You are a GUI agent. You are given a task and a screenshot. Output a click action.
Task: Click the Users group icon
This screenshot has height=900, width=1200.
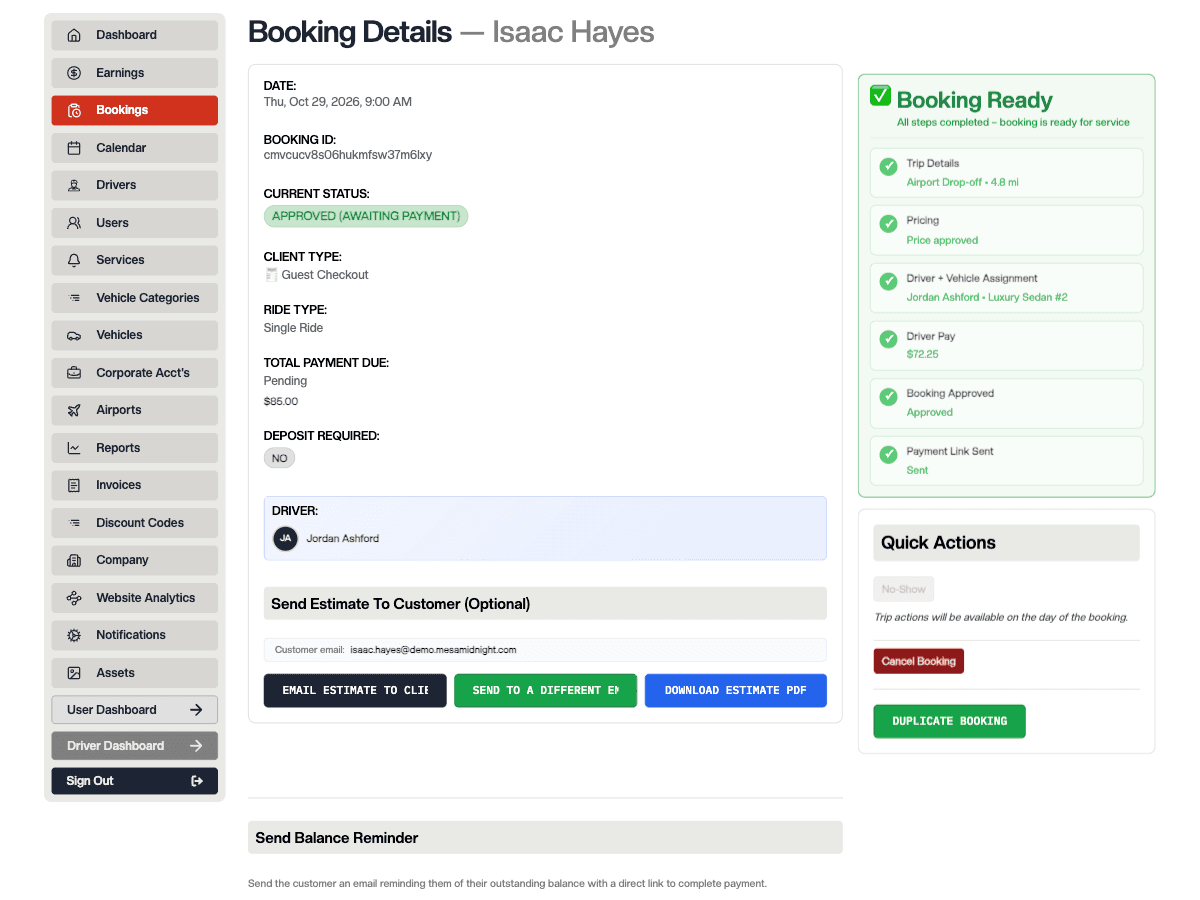74,223
